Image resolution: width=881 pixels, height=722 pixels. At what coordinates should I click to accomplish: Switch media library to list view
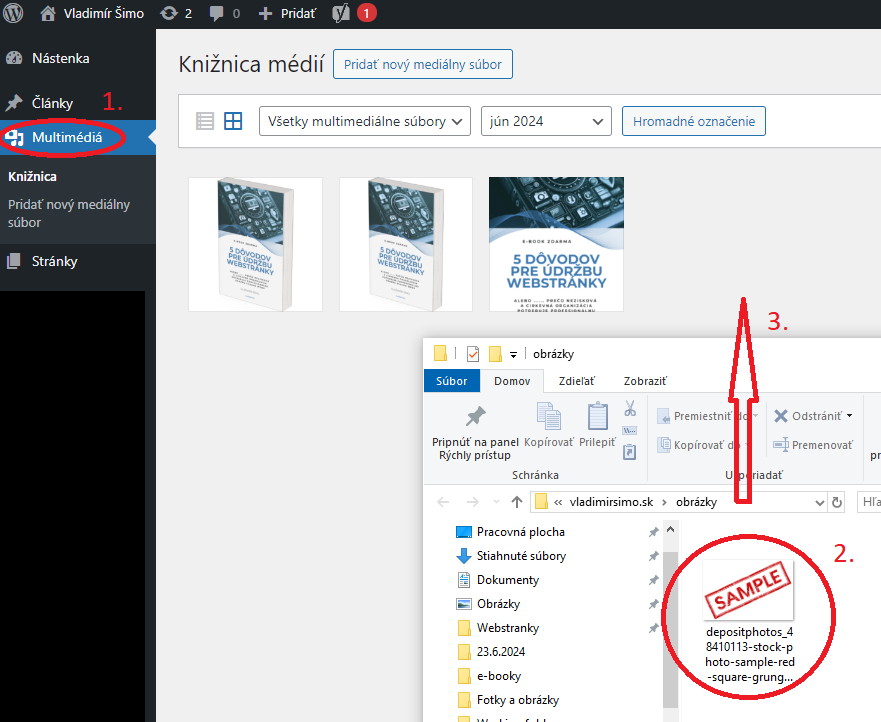(205, 121)
